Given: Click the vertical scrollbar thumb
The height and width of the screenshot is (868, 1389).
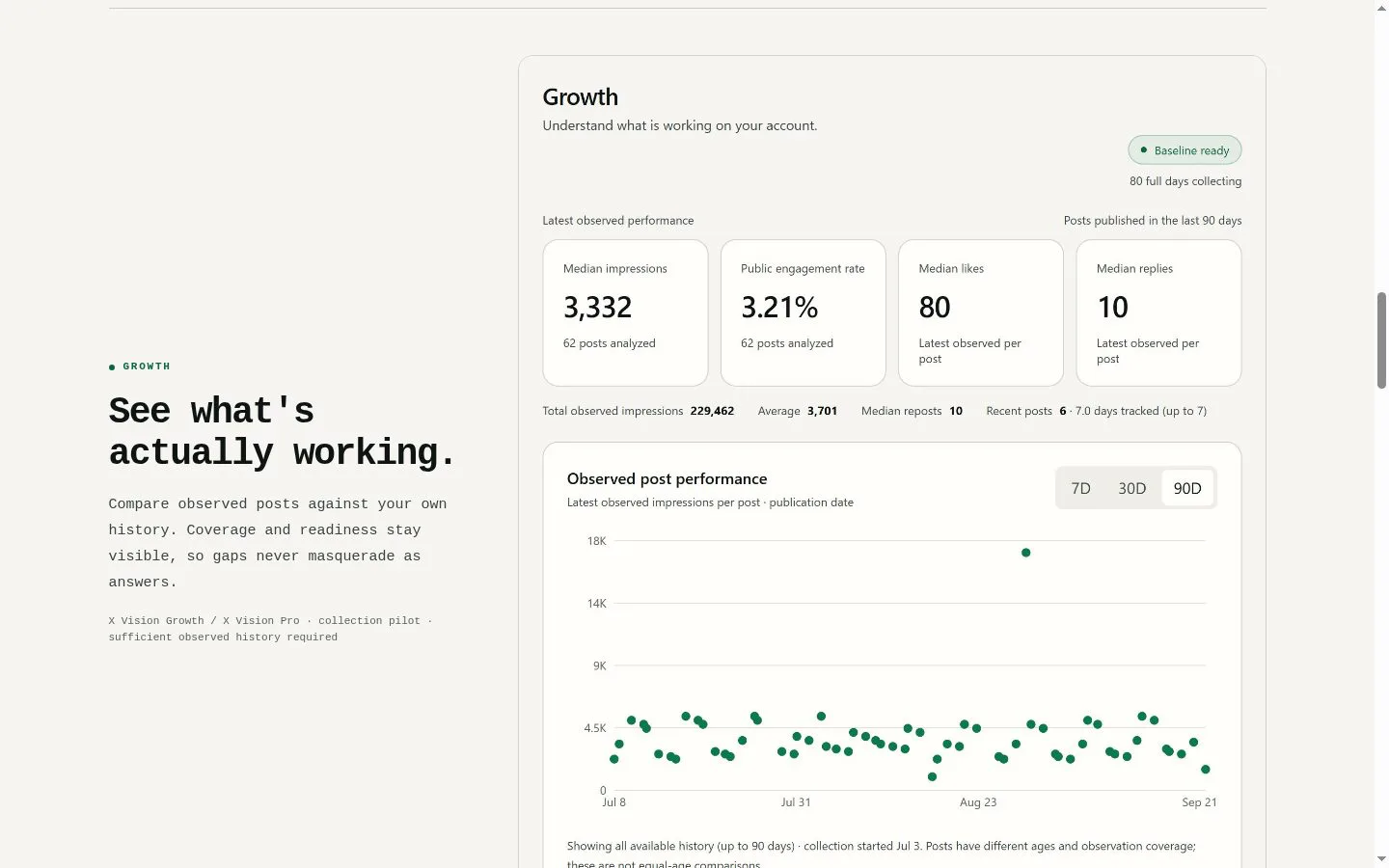Looking at the screenshot, I should pyautogui.click(x=1381, y=339).
